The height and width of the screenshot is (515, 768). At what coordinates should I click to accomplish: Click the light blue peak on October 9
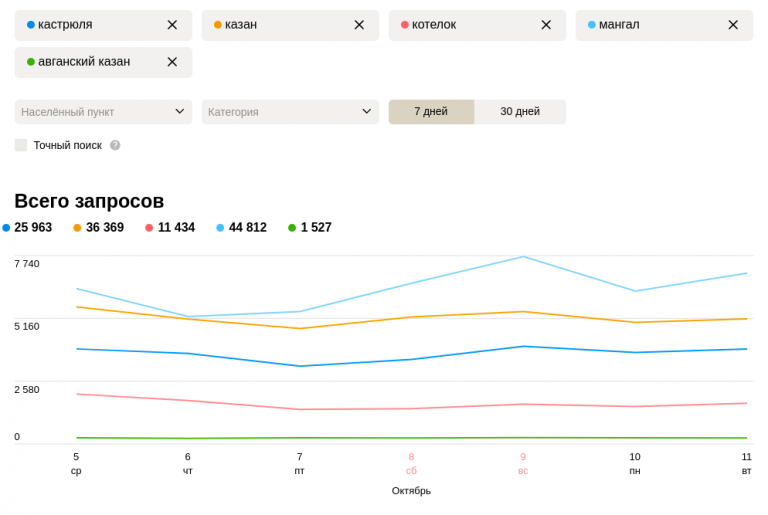pos(523,257)
